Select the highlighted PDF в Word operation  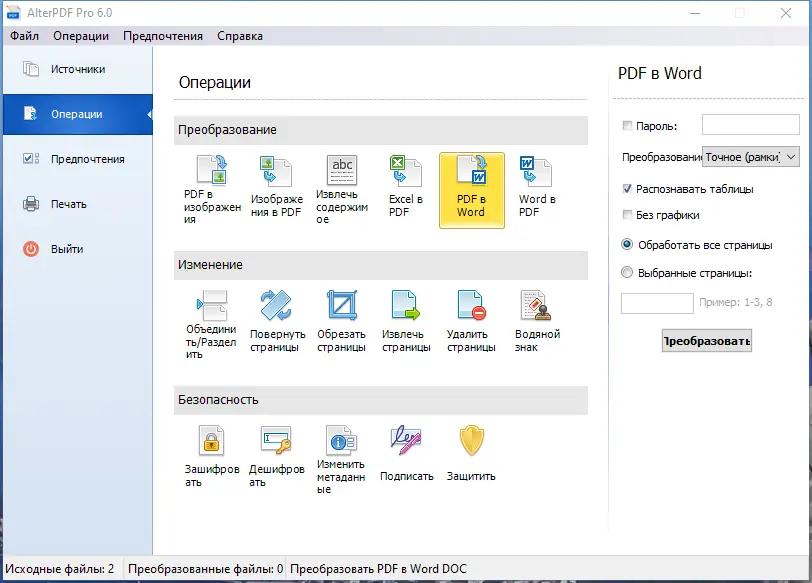471,190
